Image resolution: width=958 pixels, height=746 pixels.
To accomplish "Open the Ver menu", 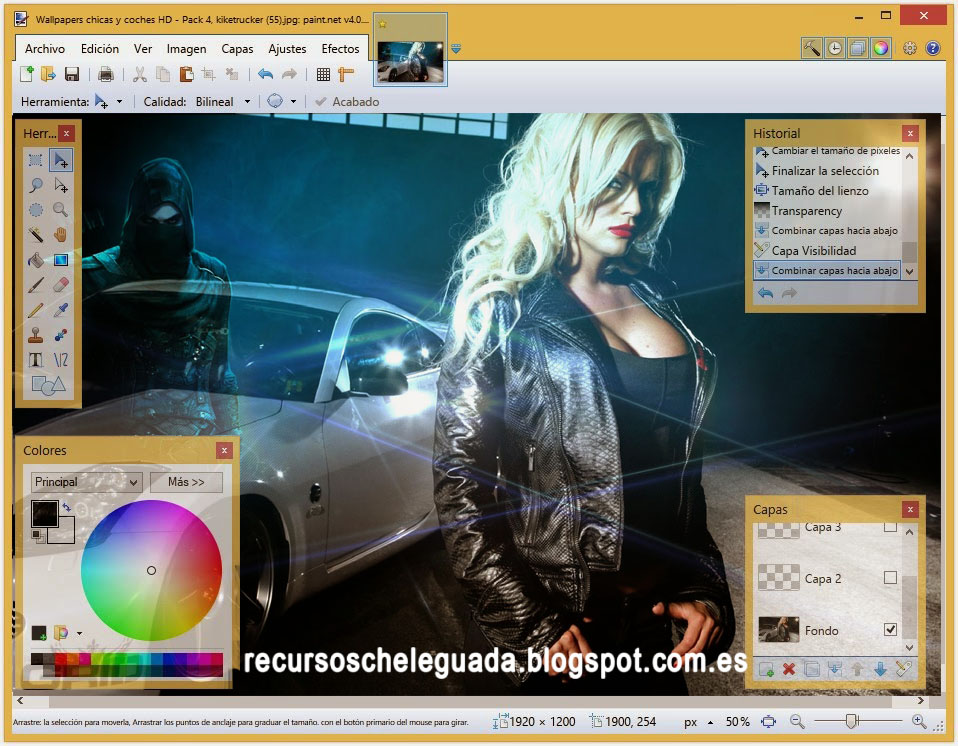I will pos(143,49).
